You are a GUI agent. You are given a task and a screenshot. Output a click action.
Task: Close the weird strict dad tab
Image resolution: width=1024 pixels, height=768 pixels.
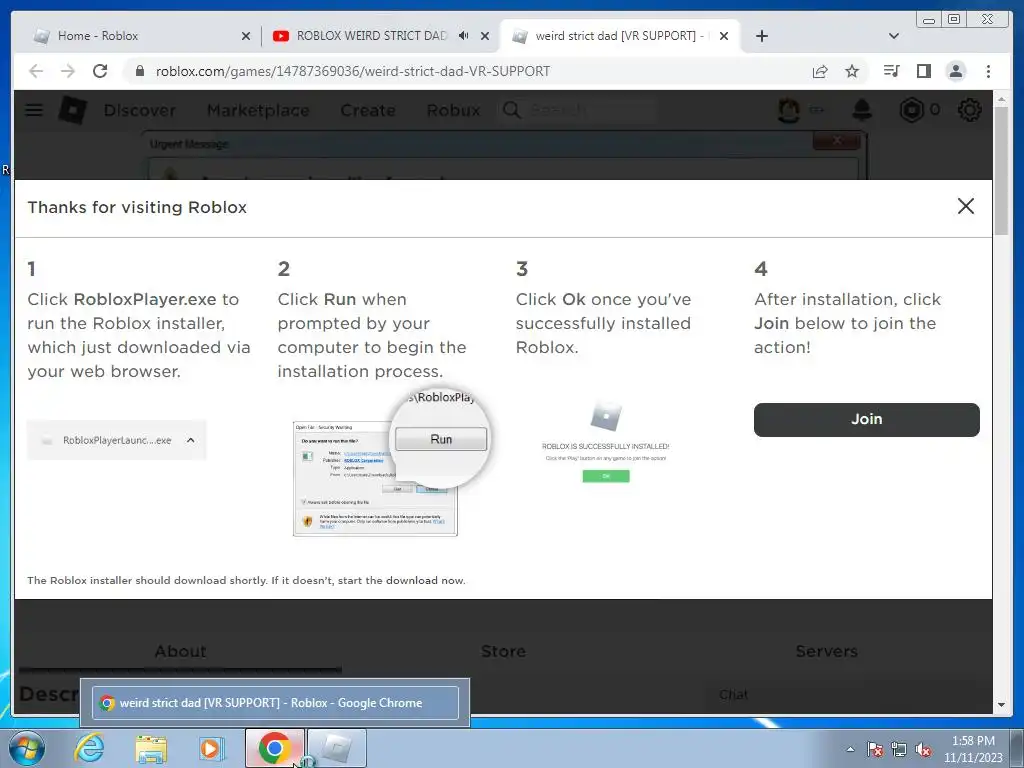724,36
